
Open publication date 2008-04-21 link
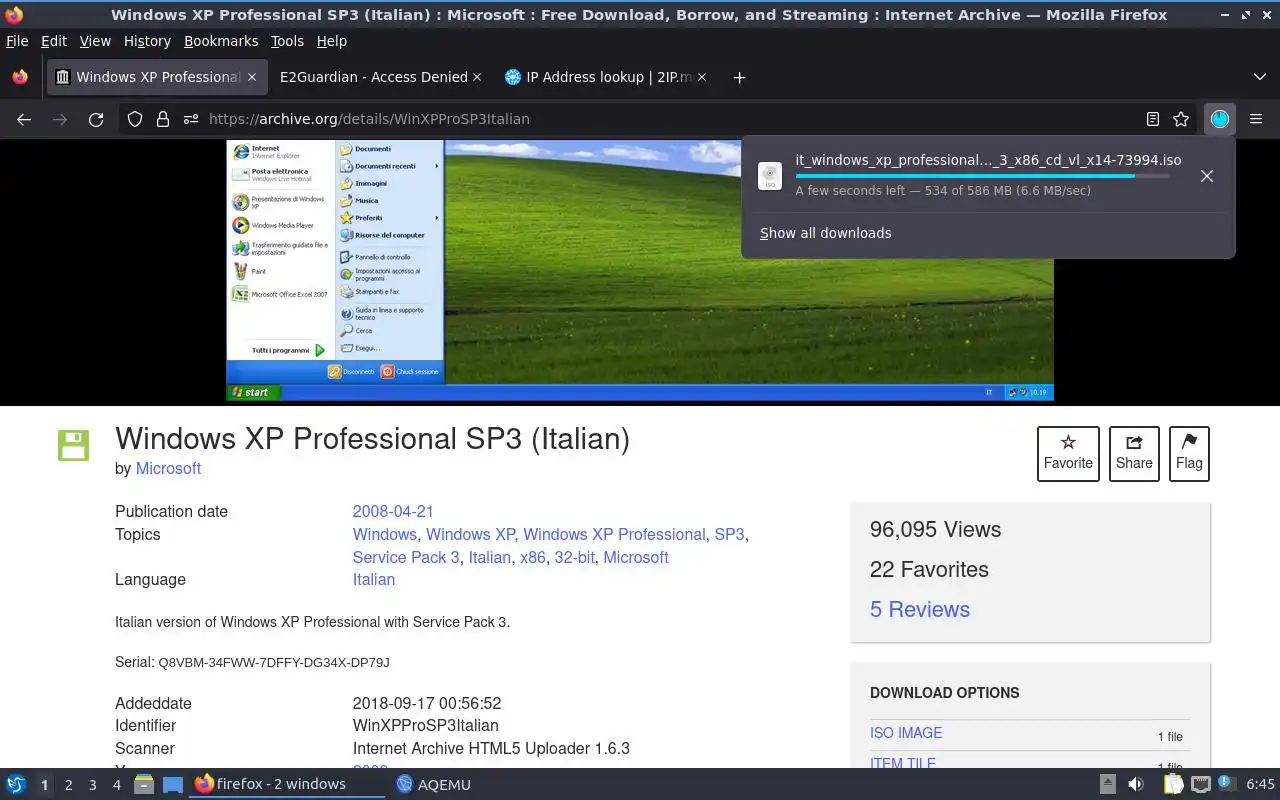coord(393,511)
